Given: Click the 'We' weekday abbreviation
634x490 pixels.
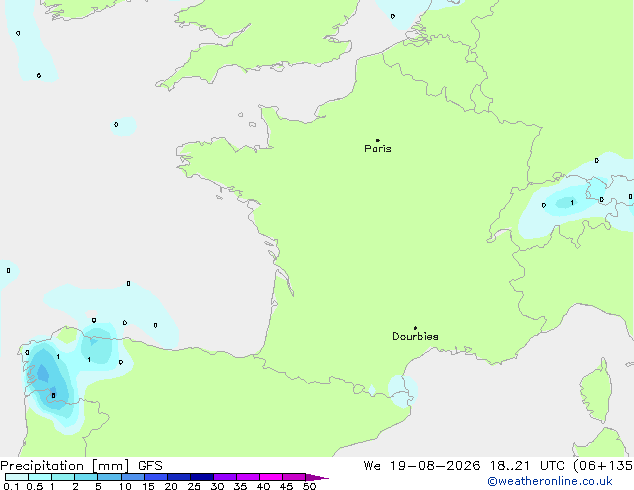Looking at the screenshot, I should tap(372, 466).
